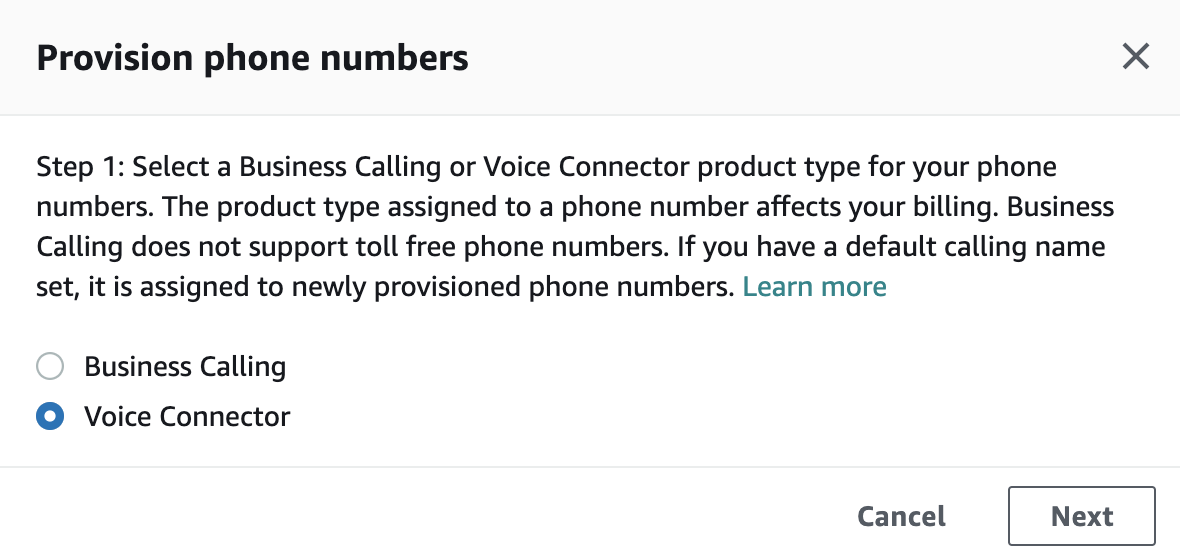Cancel the phone number provisioning
Image resolution: width=1180 pixels, height=550 pixels.
[902, 516]
